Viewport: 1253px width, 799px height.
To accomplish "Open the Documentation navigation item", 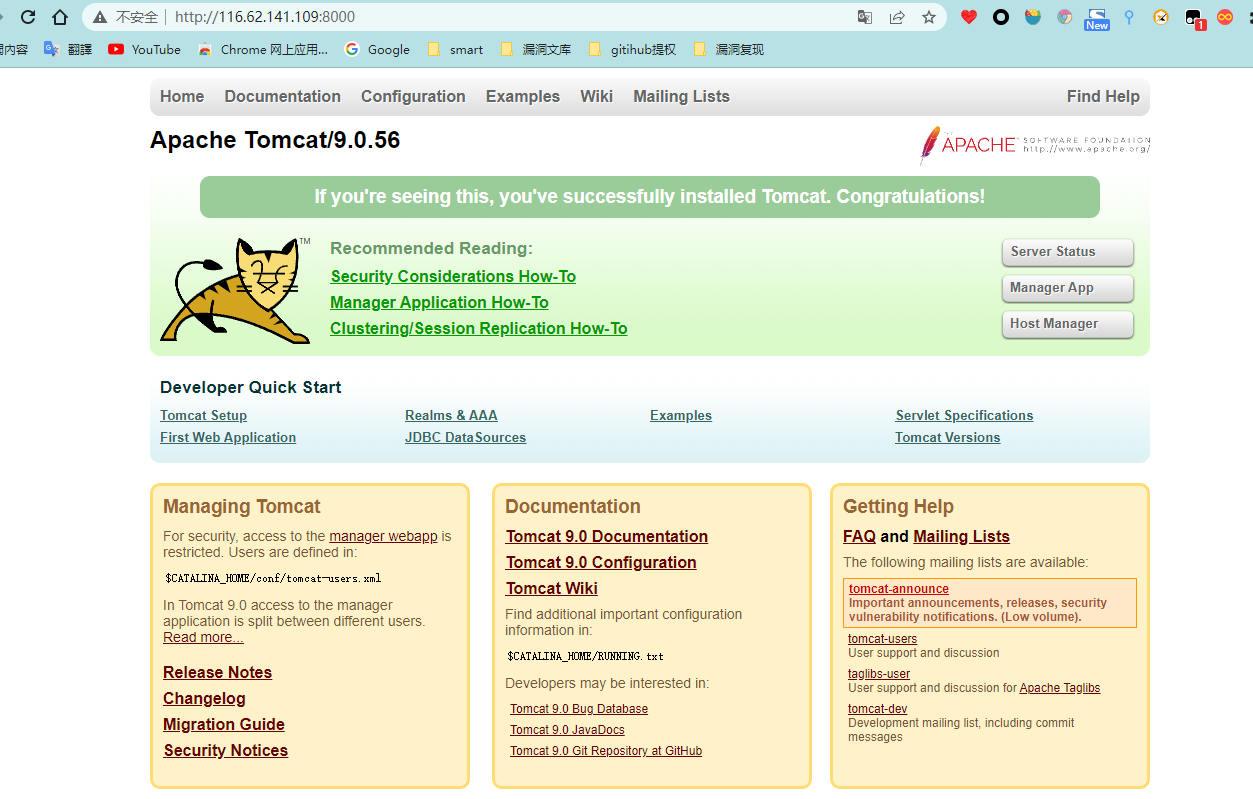I will pyautogui.click(x=282, y=96).
